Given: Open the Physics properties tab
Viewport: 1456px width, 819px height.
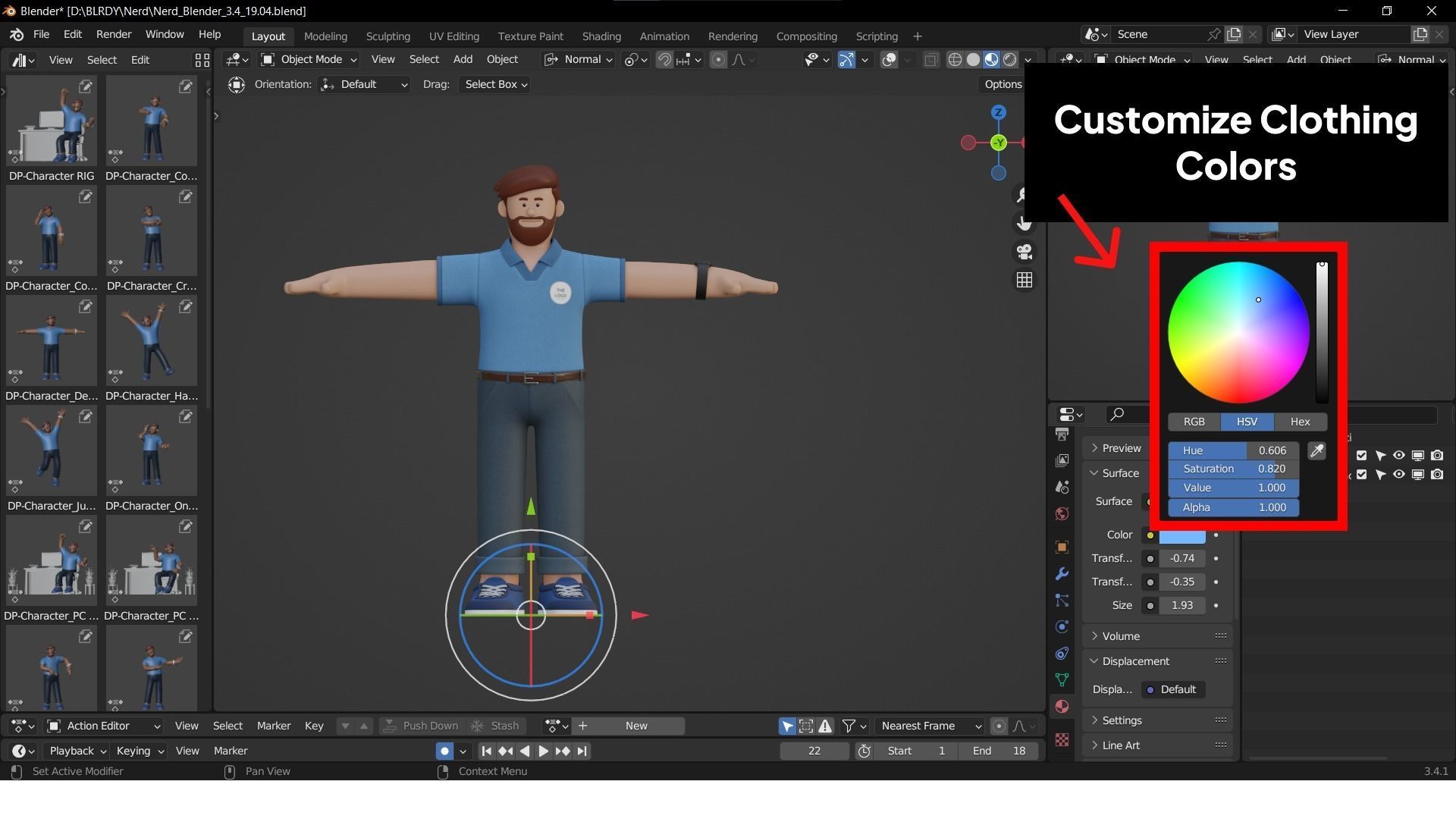Looking at the screenshot, I should [1062, 627].
